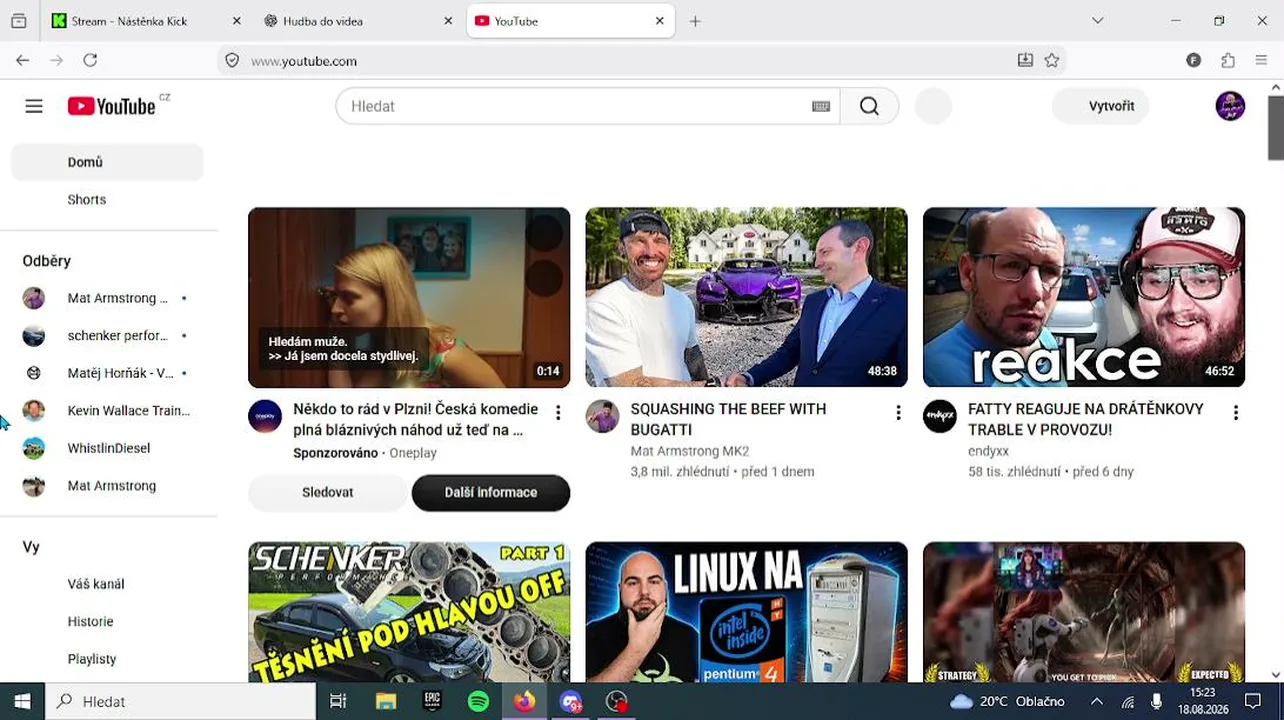Image resolution: width=1284 pixels, height=720 pixels.
Task: Click the Firefox icon in the taskbar
Action: (x=524, y=702)
